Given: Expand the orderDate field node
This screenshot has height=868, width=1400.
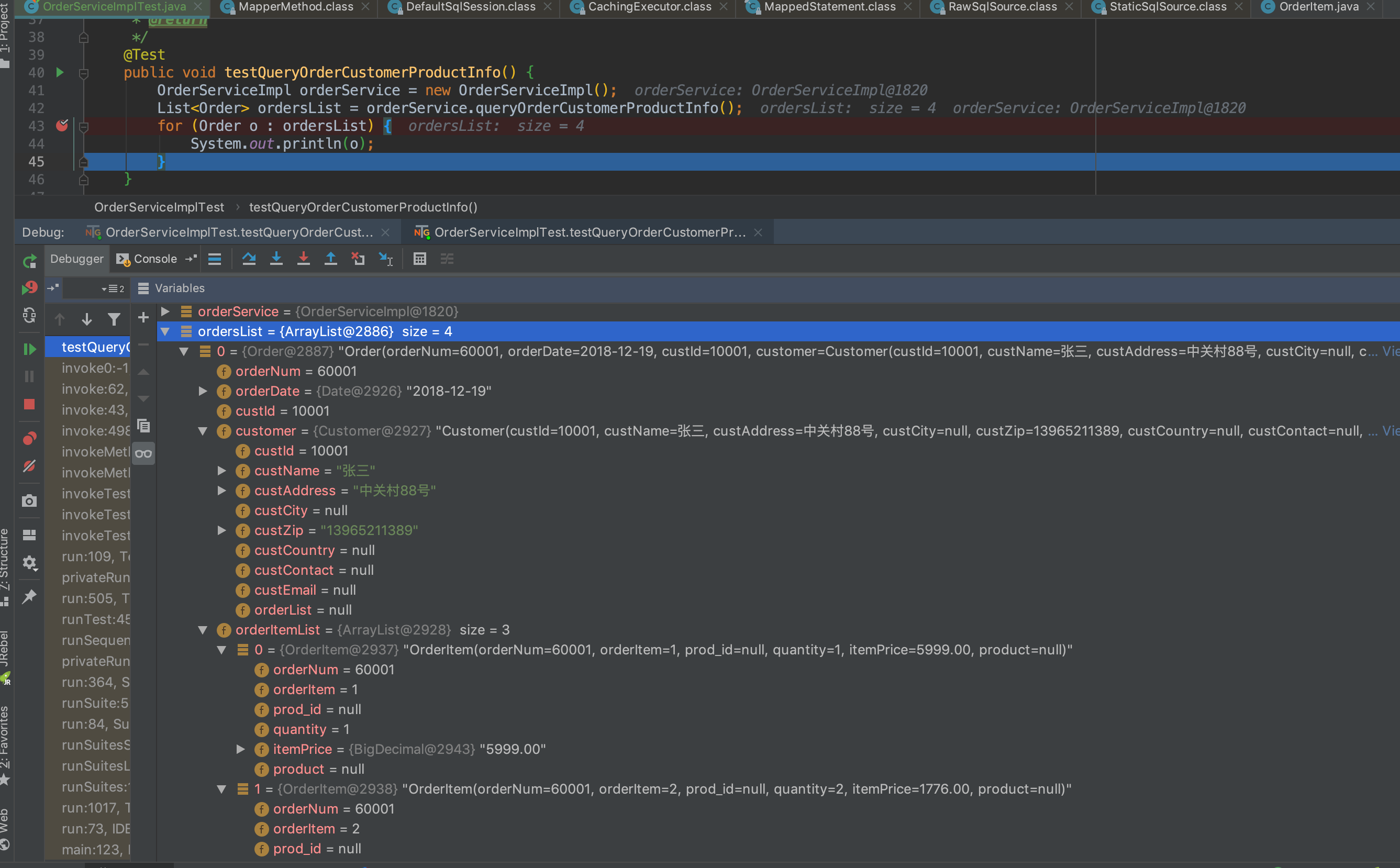Looking at the screenshot, I should pos(203,392).
